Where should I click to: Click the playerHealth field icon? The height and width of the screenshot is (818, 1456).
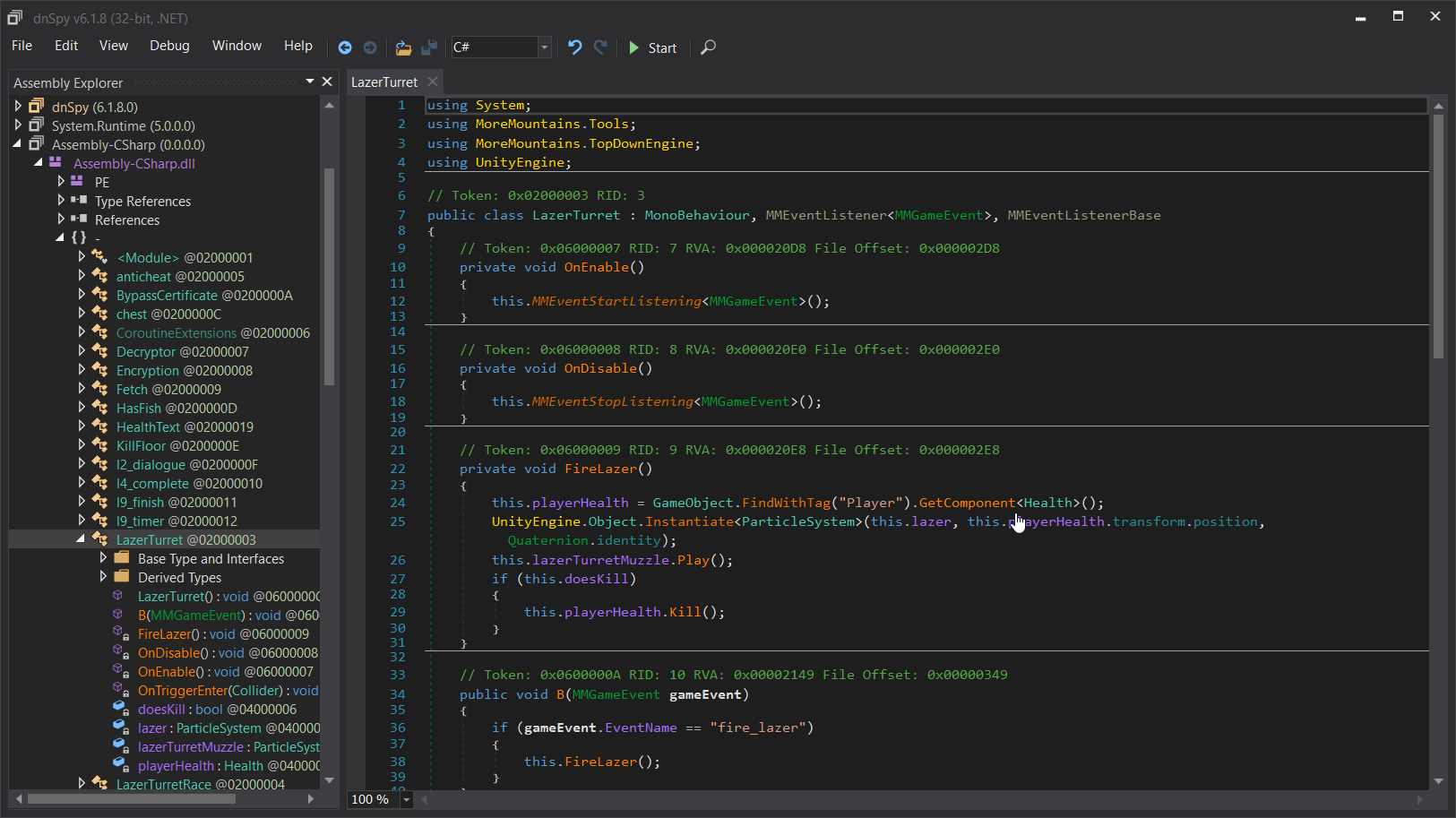tap(120, 765)
